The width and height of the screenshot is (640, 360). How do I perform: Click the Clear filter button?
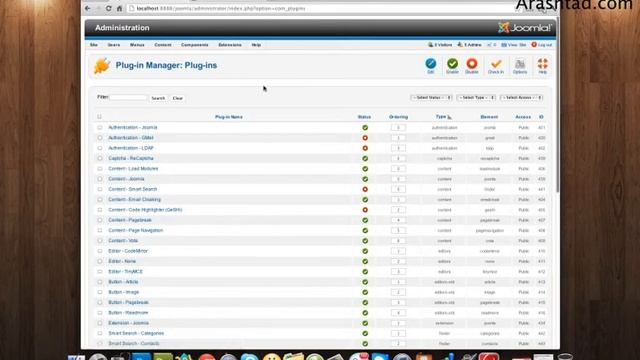point(178,98)
